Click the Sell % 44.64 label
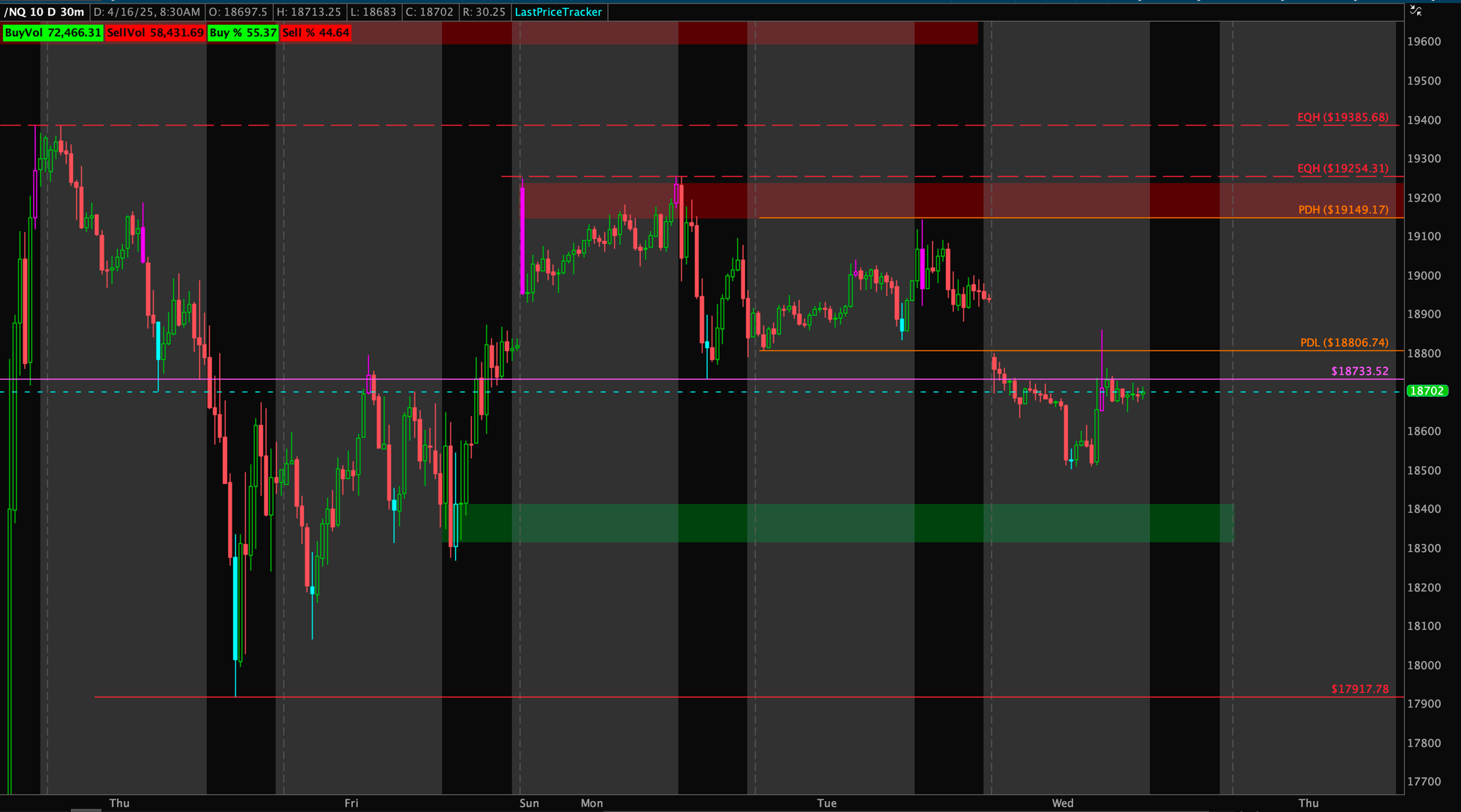The width and height of the screenshot is (1461, 812). [316, 33]
